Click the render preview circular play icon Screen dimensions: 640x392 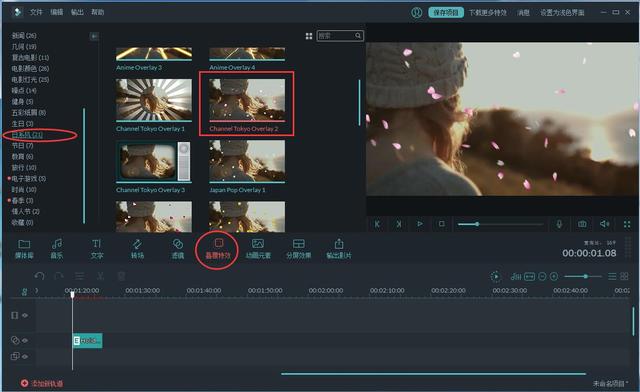(496, 276)
